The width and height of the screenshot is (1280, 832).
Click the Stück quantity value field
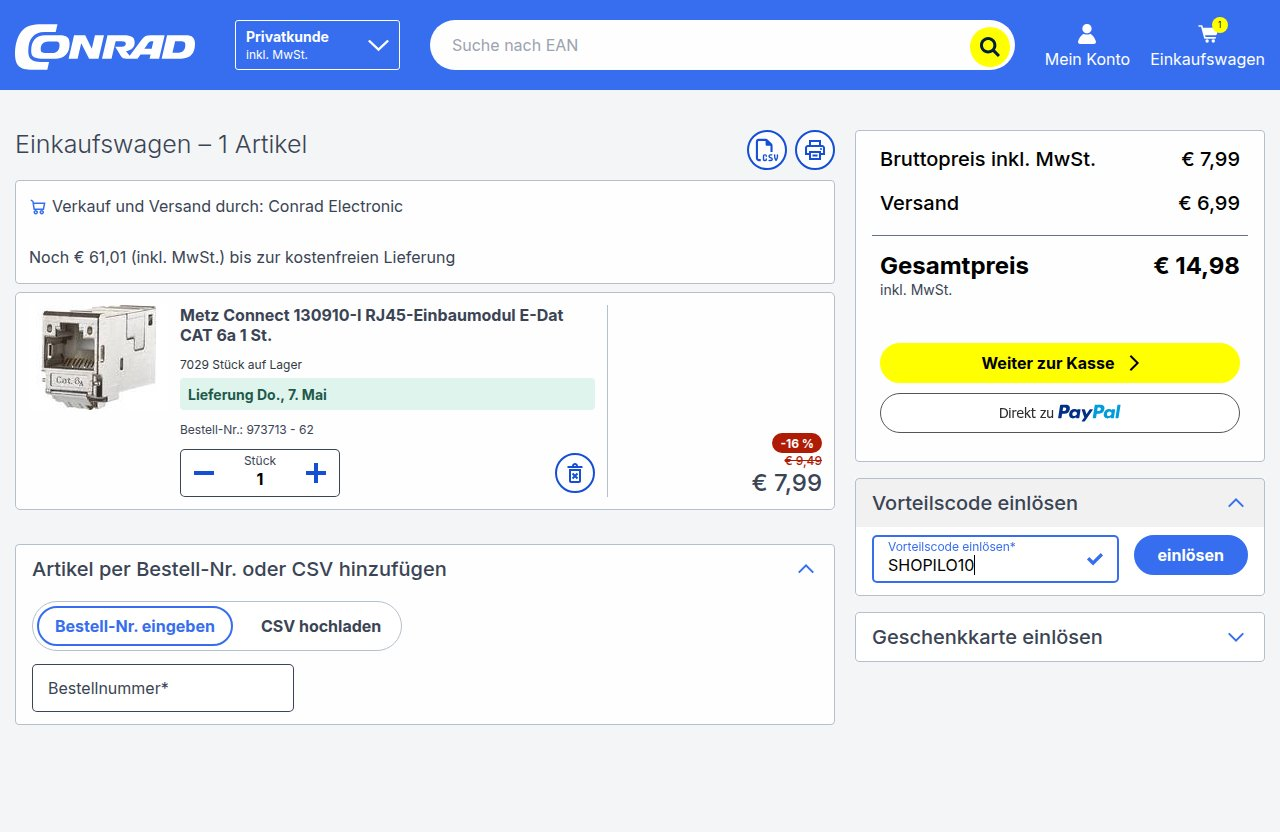pyautogui.click(x=260, y=479)
